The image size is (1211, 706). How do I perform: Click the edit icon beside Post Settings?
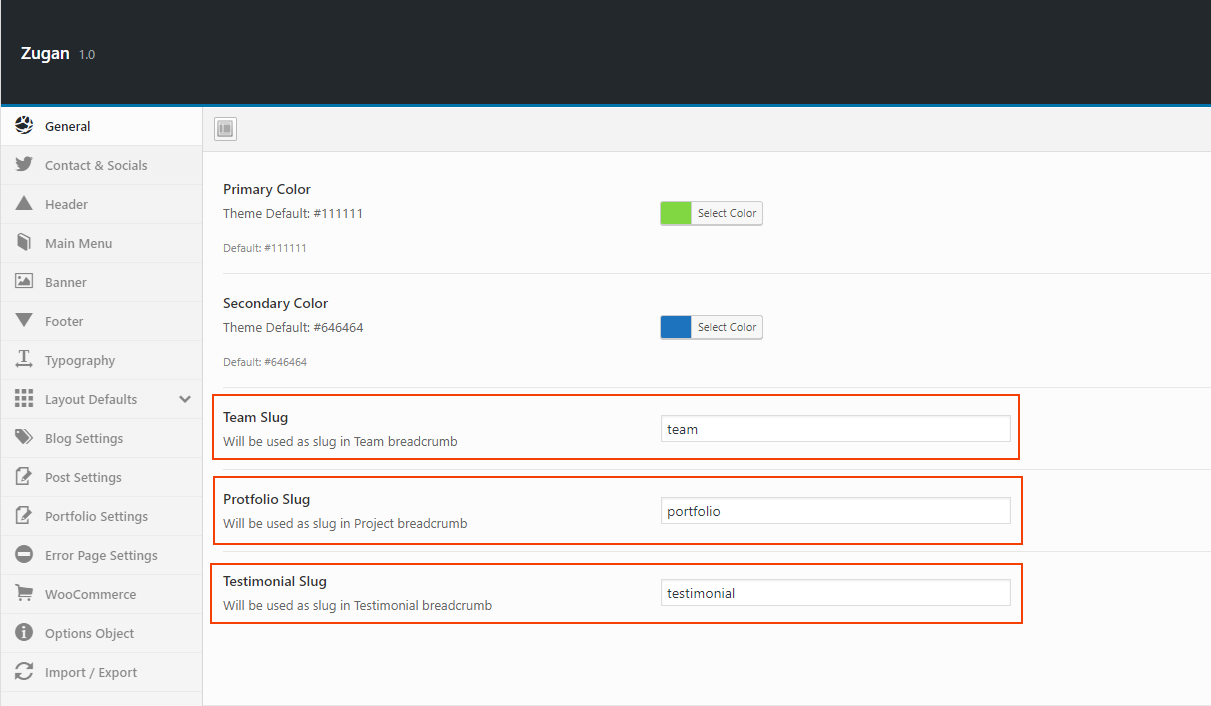(24, 477)
